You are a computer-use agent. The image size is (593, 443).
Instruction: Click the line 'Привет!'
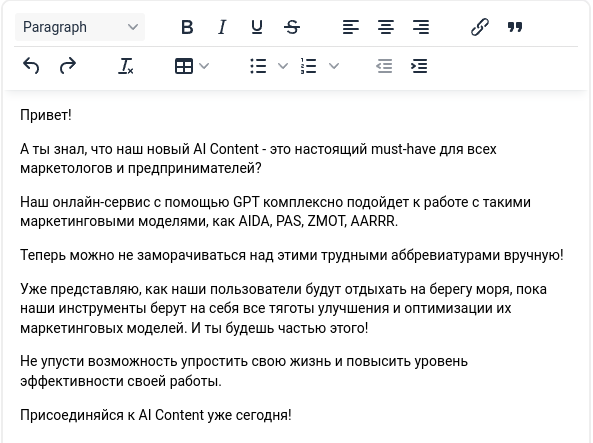pos(46,115)
